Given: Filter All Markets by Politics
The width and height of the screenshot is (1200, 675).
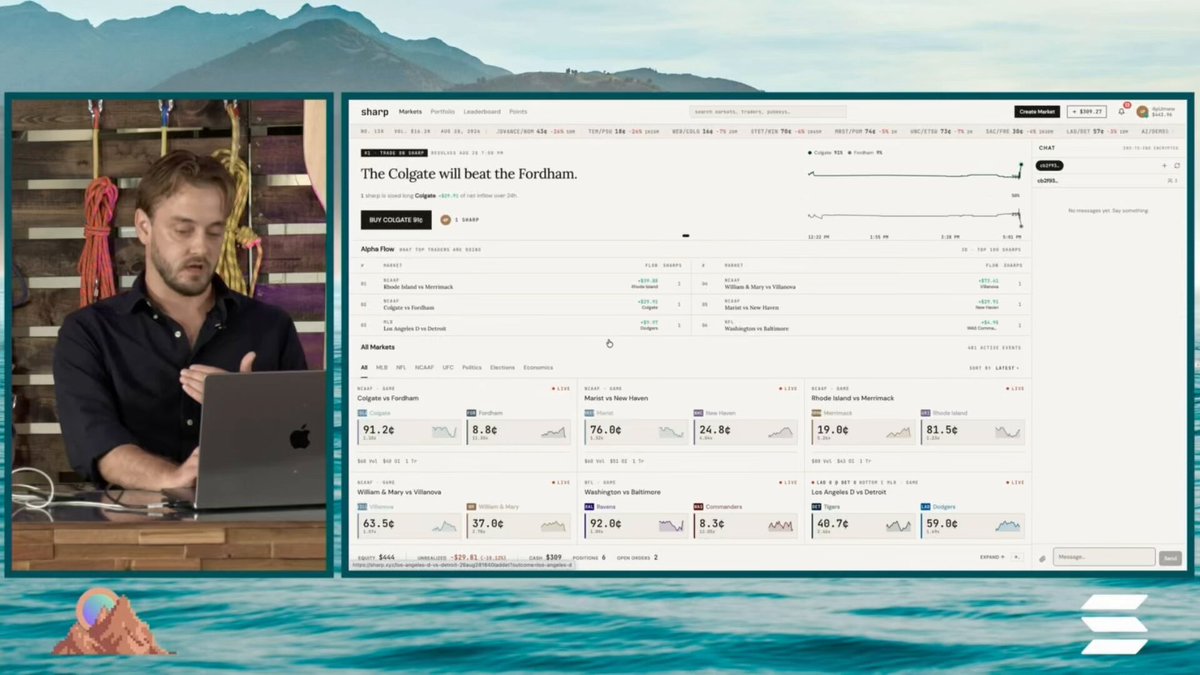Looking at the screenshot, I should pos(472,368).
